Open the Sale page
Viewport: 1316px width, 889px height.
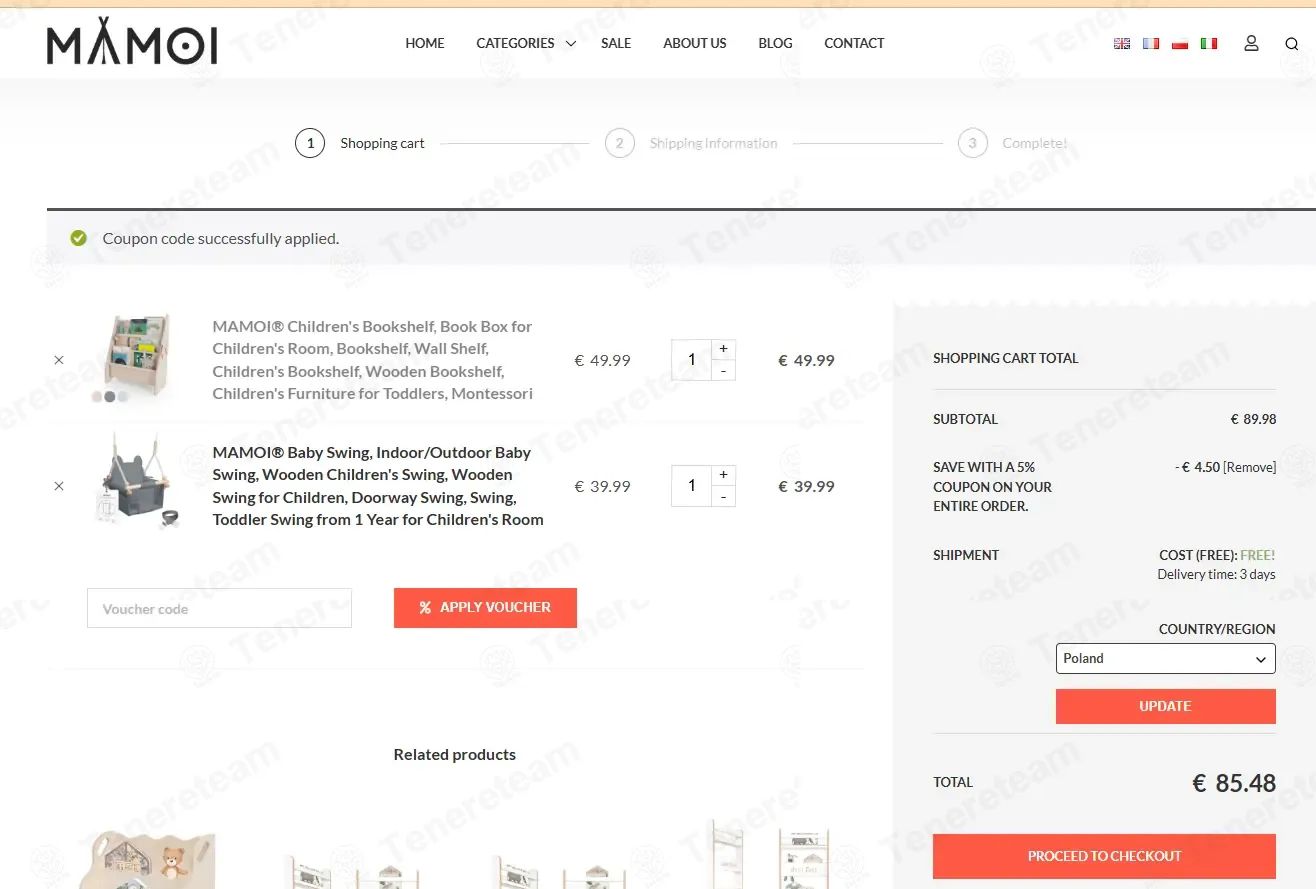click(616, 43)
